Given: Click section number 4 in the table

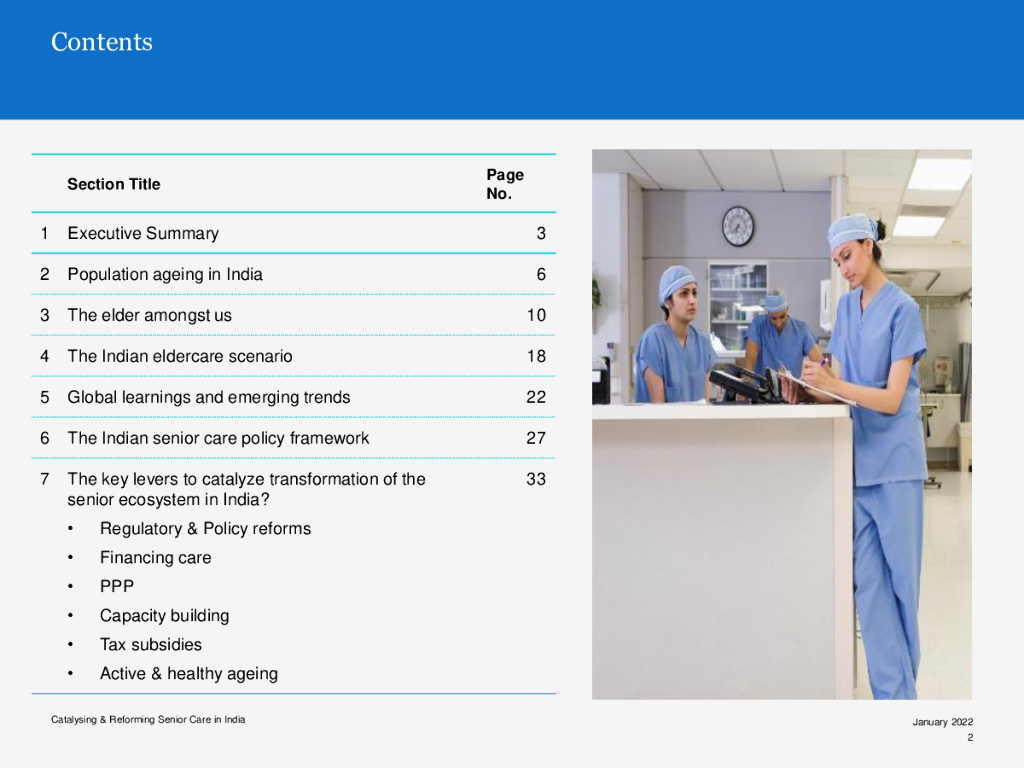Looking at the screenshot, I should pos(44,356).
